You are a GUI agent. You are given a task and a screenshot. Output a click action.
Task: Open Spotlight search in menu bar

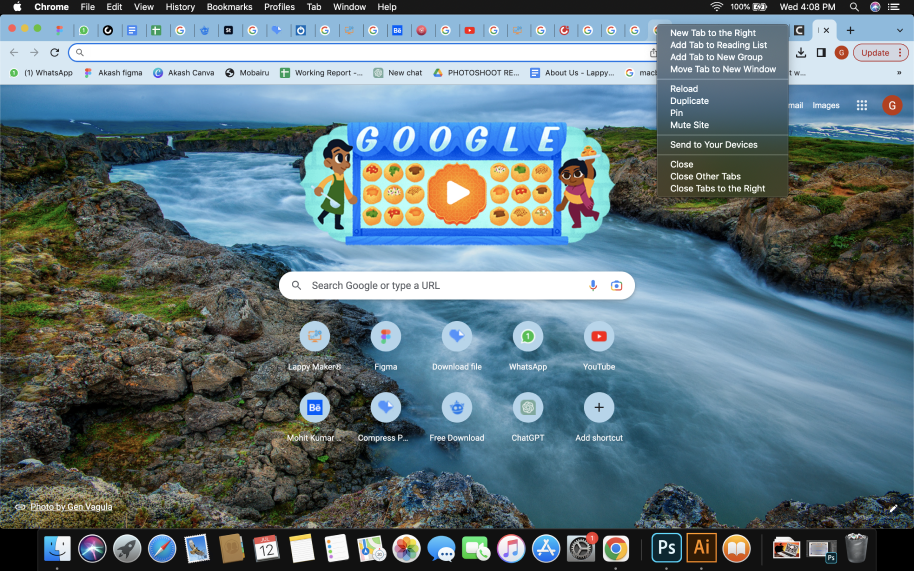[854, 7]
